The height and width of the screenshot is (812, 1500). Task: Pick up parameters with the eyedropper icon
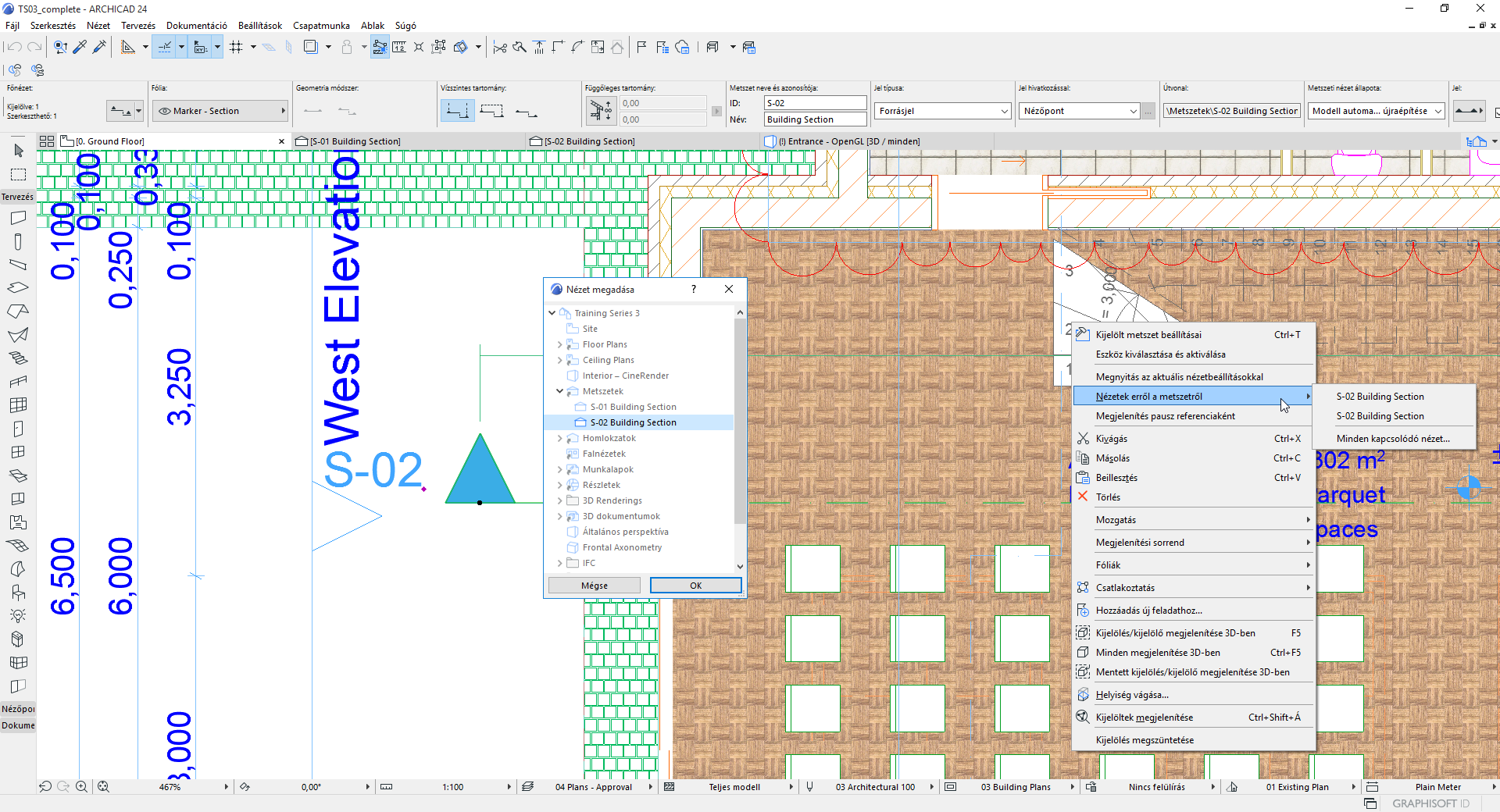80,47
